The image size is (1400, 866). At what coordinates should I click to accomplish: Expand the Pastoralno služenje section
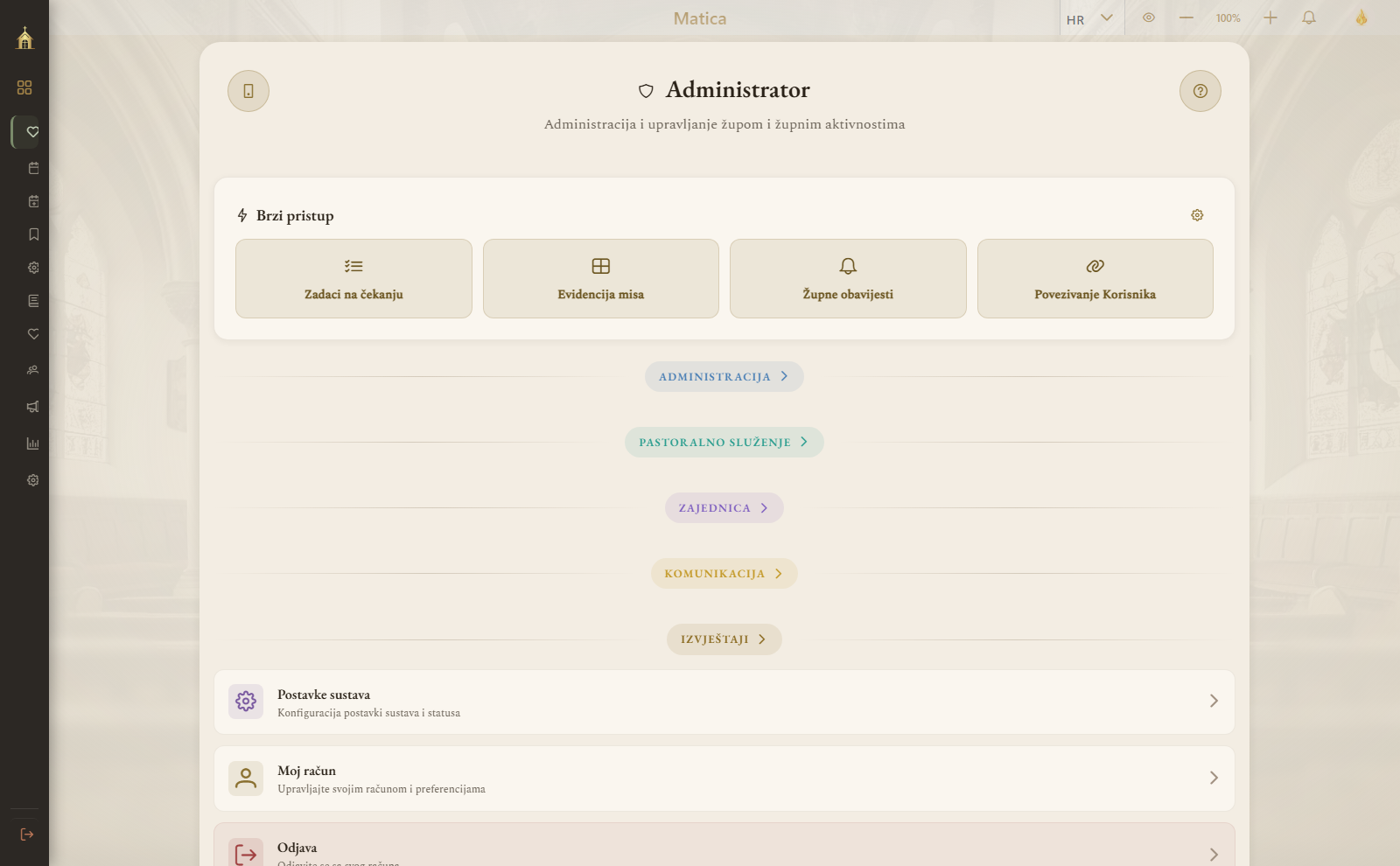pos(724,443)
